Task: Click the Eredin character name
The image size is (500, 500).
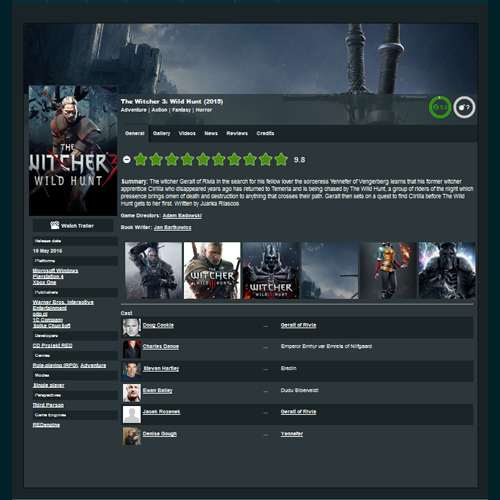Action: [x=289, y=368]
